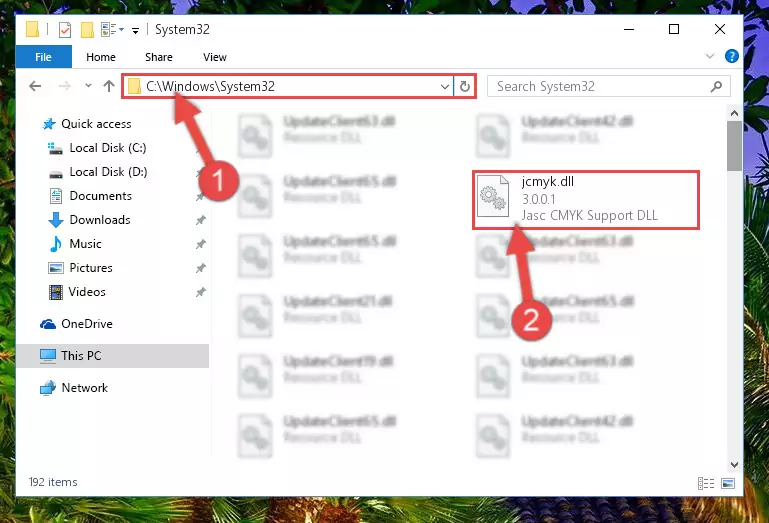769x523 pixels.
Task: Click the Back navigation arrow
Action: pyautogui.click(x=35, y=86)
